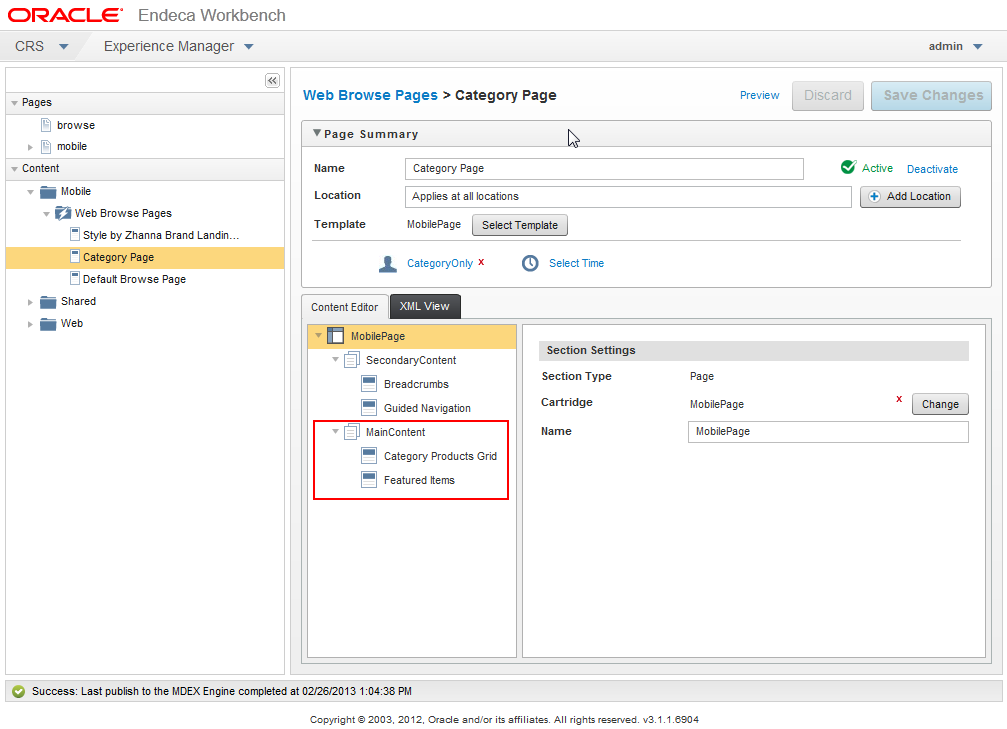Click the Featured Items cartridge icon

pos(369,479)
